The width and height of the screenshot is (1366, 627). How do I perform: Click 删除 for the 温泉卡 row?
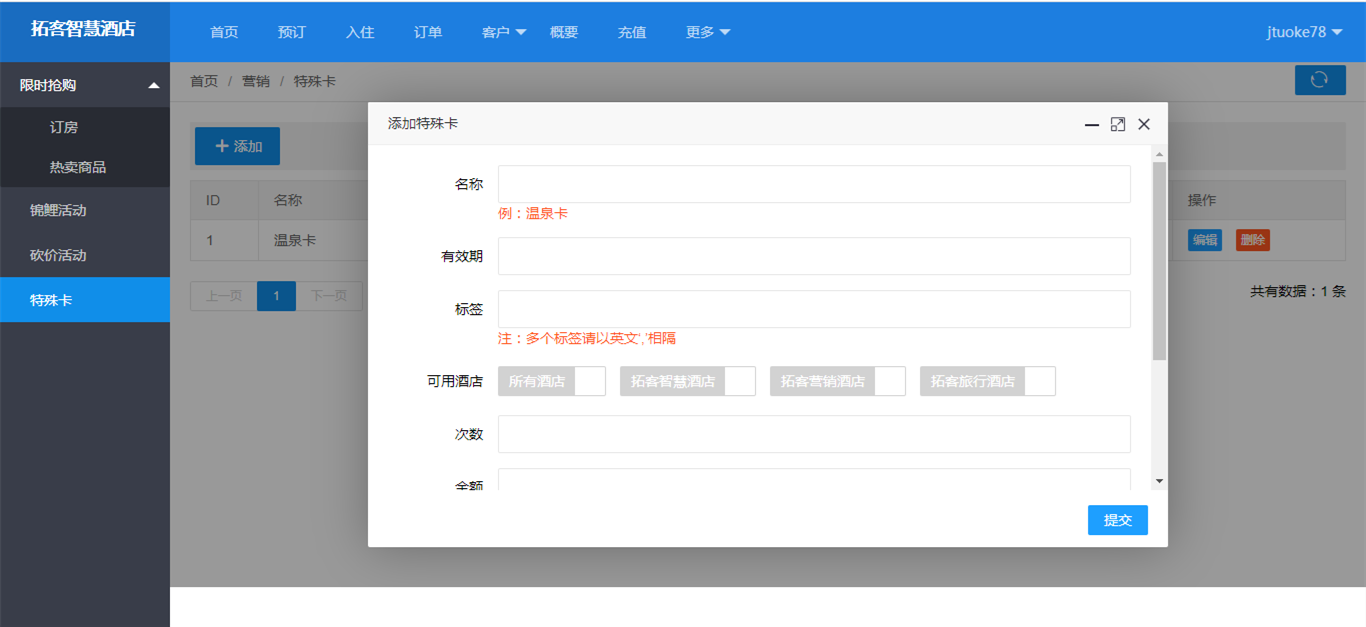point(1253,240)
